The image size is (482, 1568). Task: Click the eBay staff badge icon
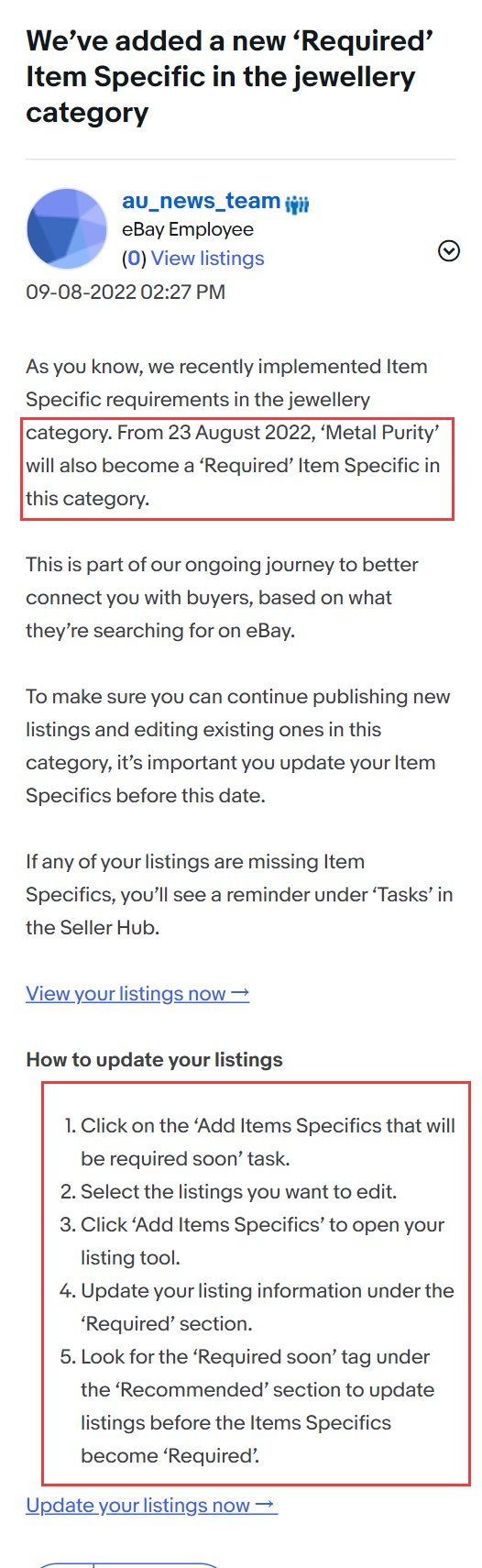297,204
